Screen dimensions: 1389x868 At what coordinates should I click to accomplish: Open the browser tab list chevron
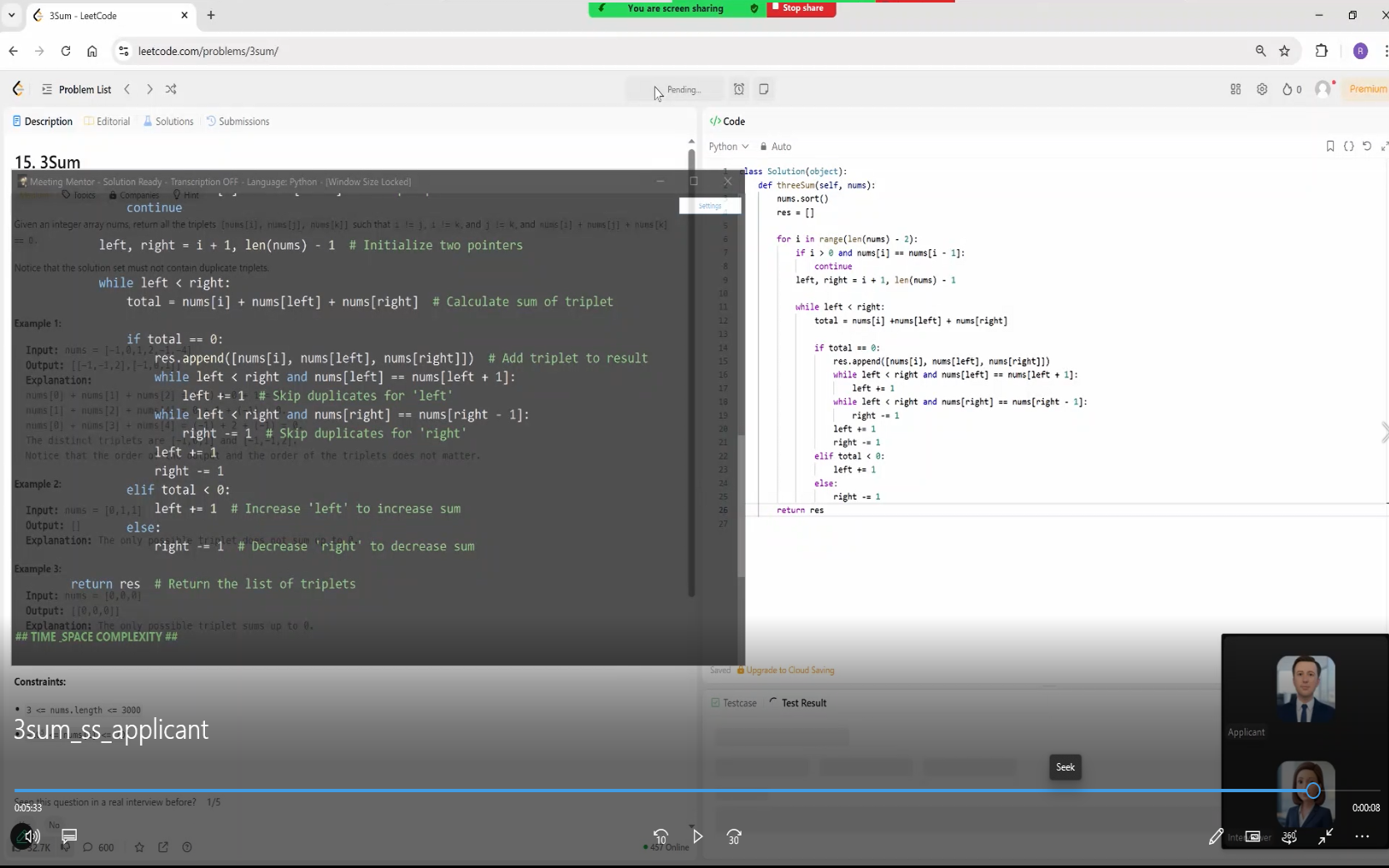click(x=12, y=15)
